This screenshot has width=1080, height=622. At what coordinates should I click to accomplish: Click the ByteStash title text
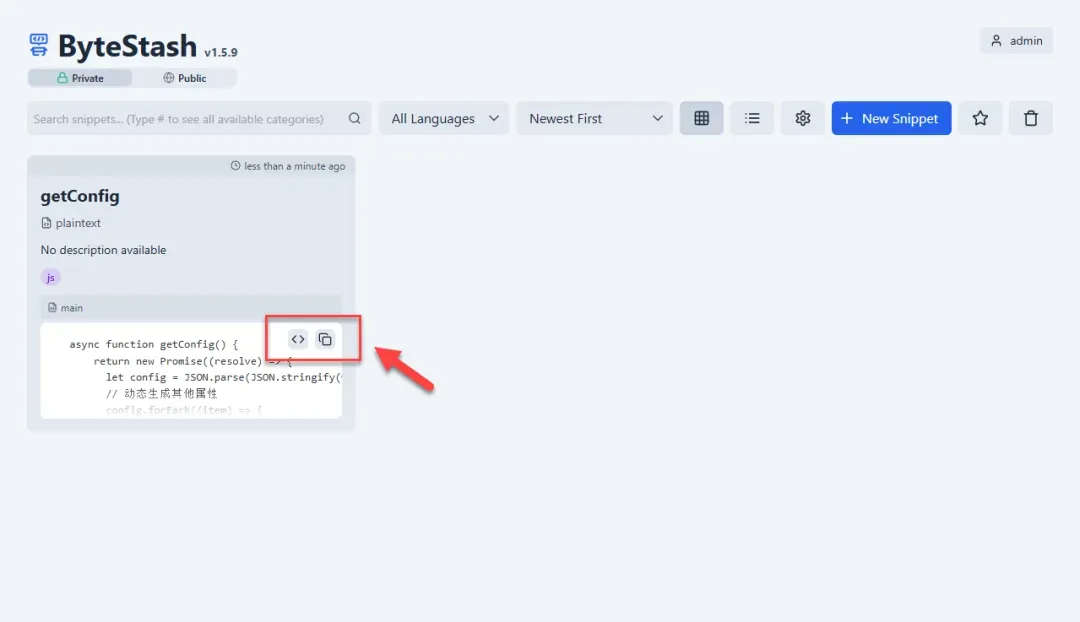(x=127, y=46)
